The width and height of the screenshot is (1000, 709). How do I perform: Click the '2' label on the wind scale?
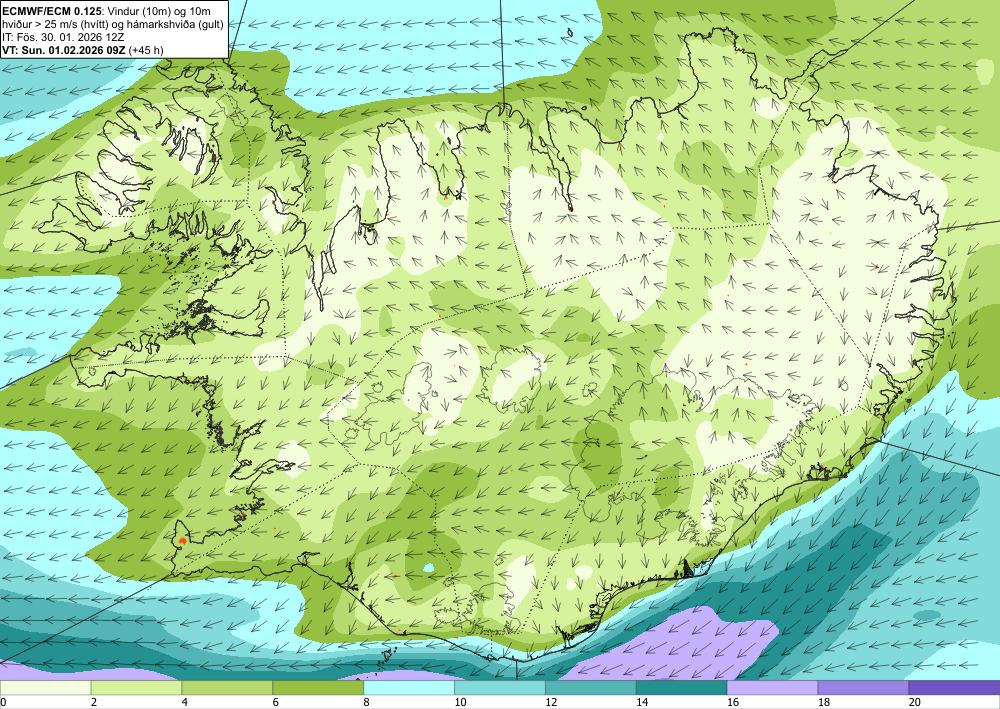click(94, 703)
